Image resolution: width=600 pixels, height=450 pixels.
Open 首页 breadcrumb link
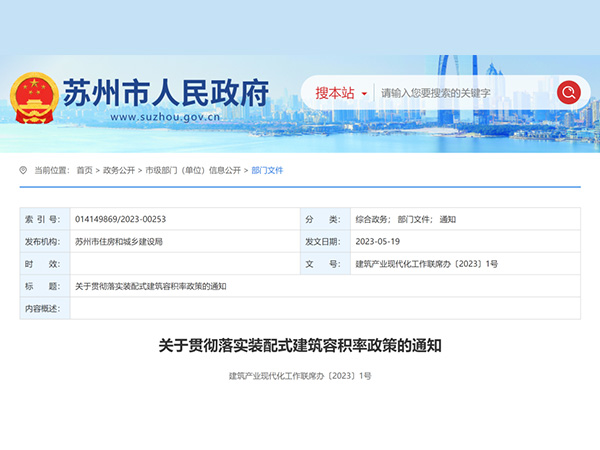(x=85, y=170)
